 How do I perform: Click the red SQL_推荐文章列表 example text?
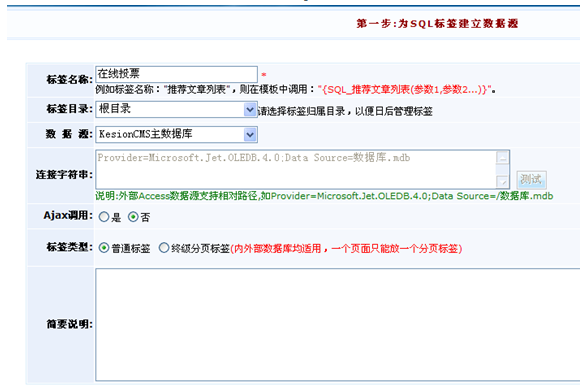[x=404, y=90]
